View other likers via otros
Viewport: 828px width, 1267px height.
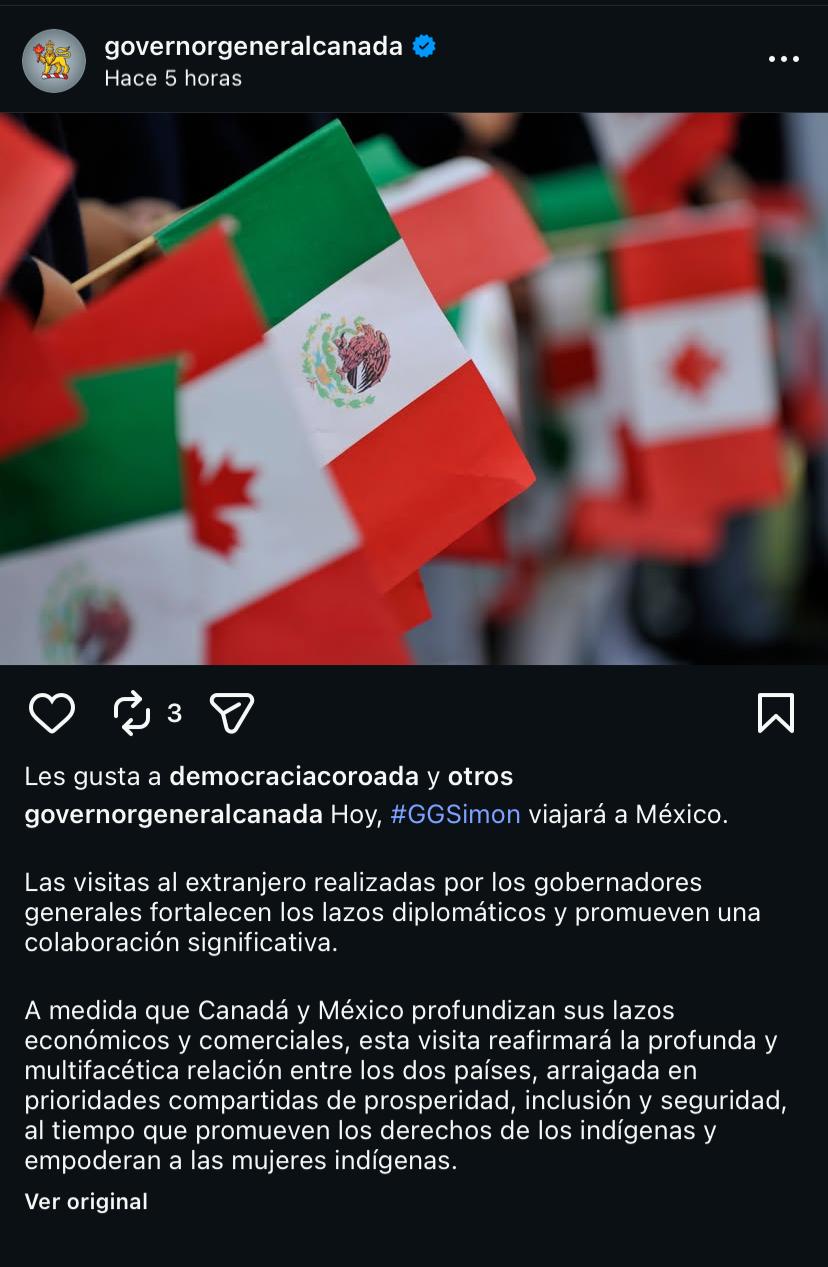480,776
